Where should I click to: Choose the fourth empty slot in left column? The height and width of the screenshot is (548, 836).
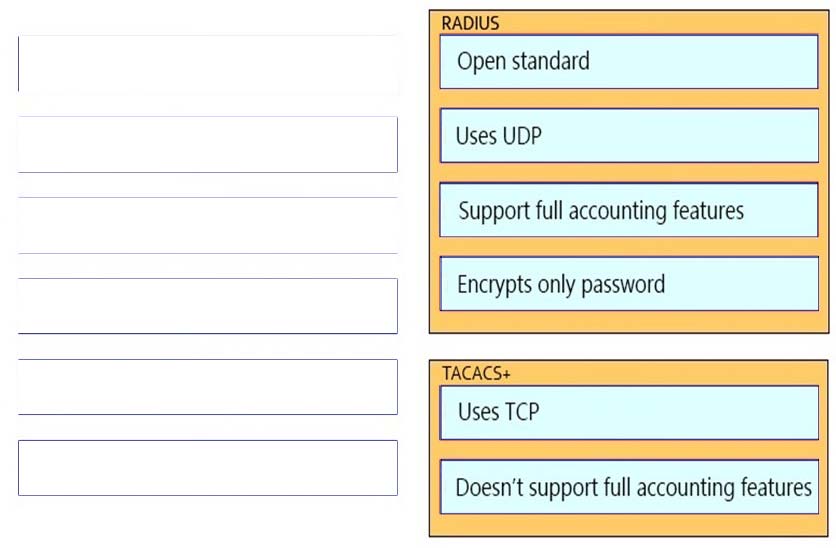pyautogui.click(x=208, y=306)
